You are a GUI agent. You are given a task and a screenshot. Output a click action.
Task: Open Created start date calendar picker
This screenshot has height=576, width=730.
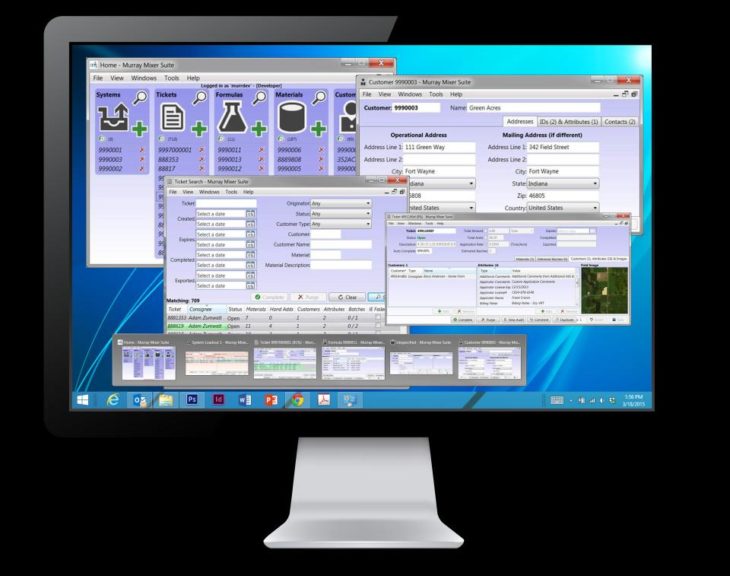(x=250, y=214)
